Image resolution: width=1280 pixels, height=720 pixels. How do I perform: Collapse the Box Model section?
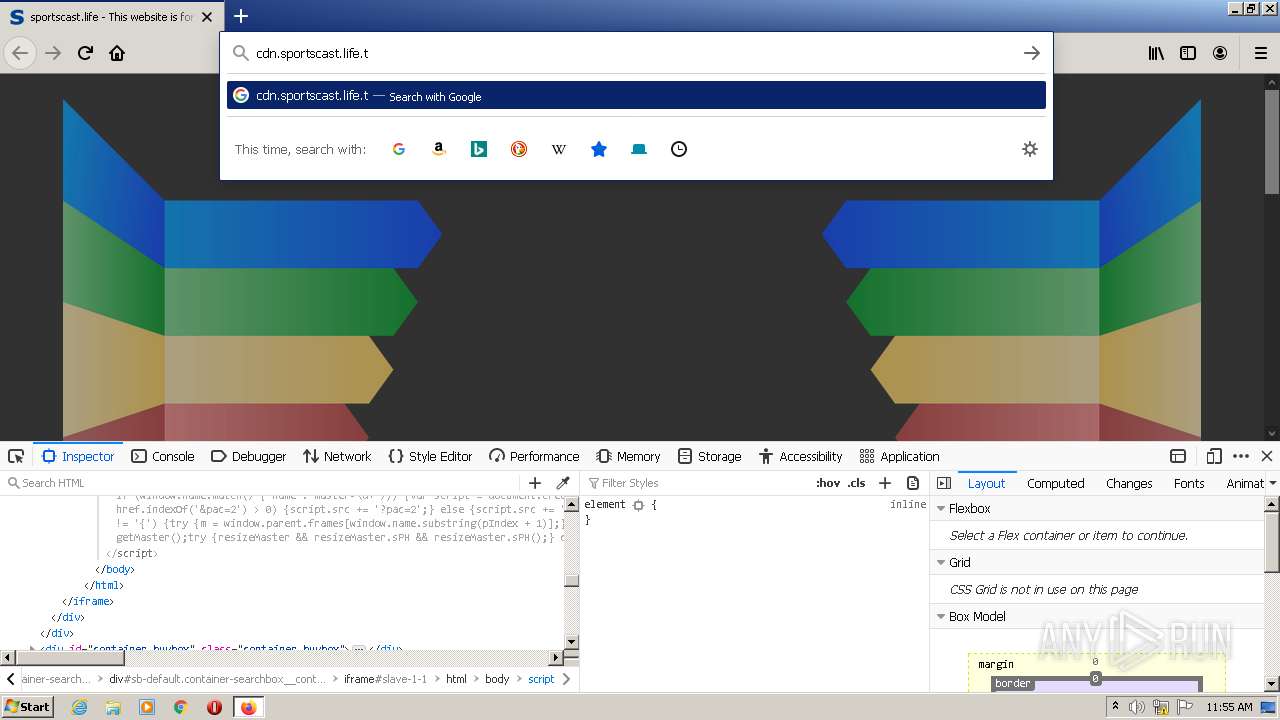(941, 617)
